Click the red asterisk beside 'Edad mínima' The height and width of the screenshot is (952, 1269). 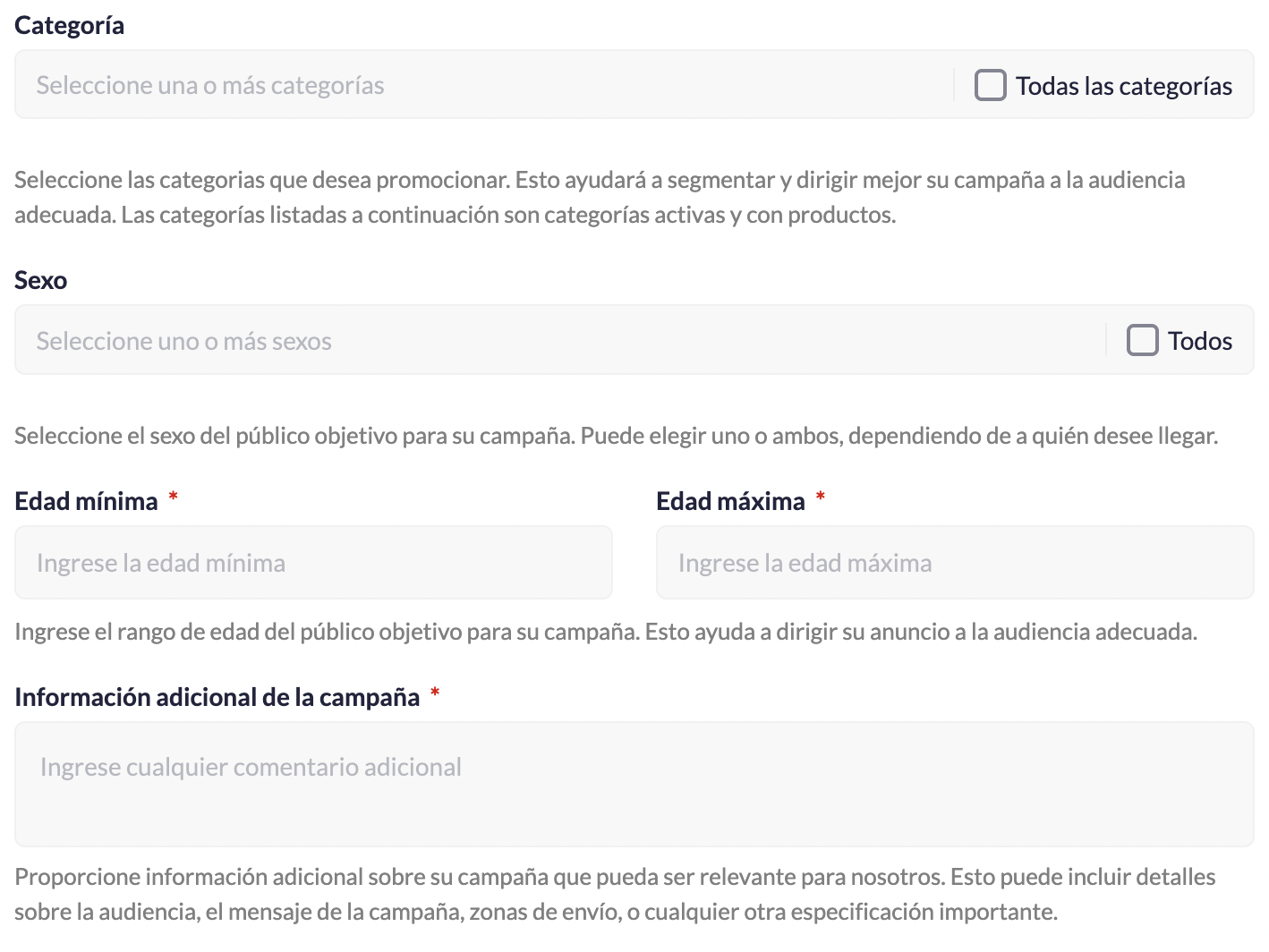pos(174,497)
